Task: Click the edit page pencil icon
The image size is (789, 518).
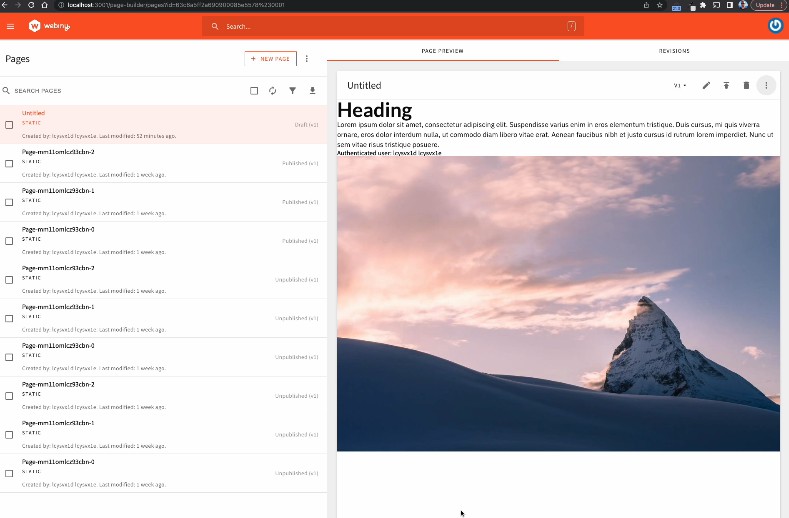Action: click(706, 86)
